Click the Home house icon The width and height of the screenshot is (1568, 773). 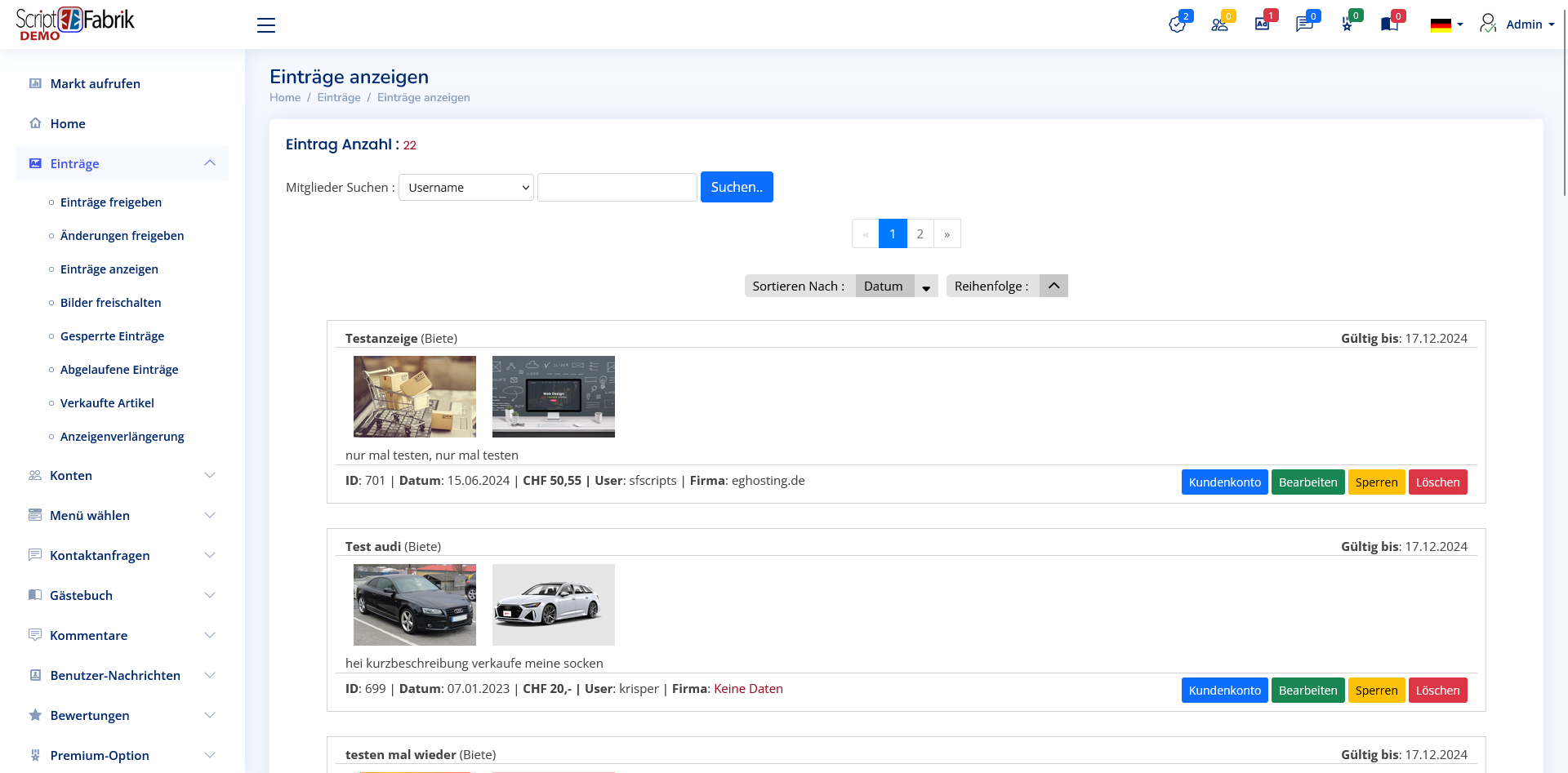click(x=35, y=123)
